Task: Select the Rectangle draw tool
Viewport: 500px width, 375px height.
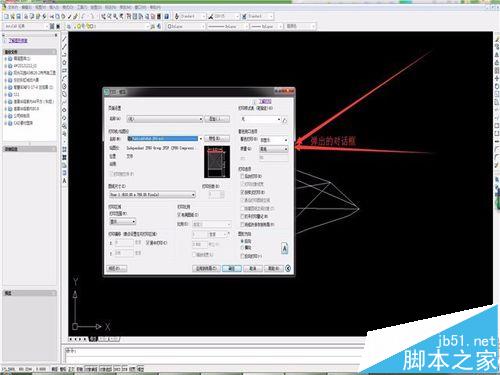Action: pyautogui.click(x=64, y=70)
